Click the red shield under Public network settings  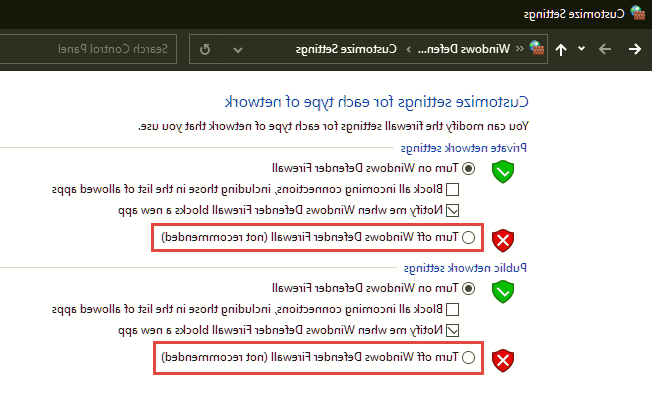click(x=503, y=360)
